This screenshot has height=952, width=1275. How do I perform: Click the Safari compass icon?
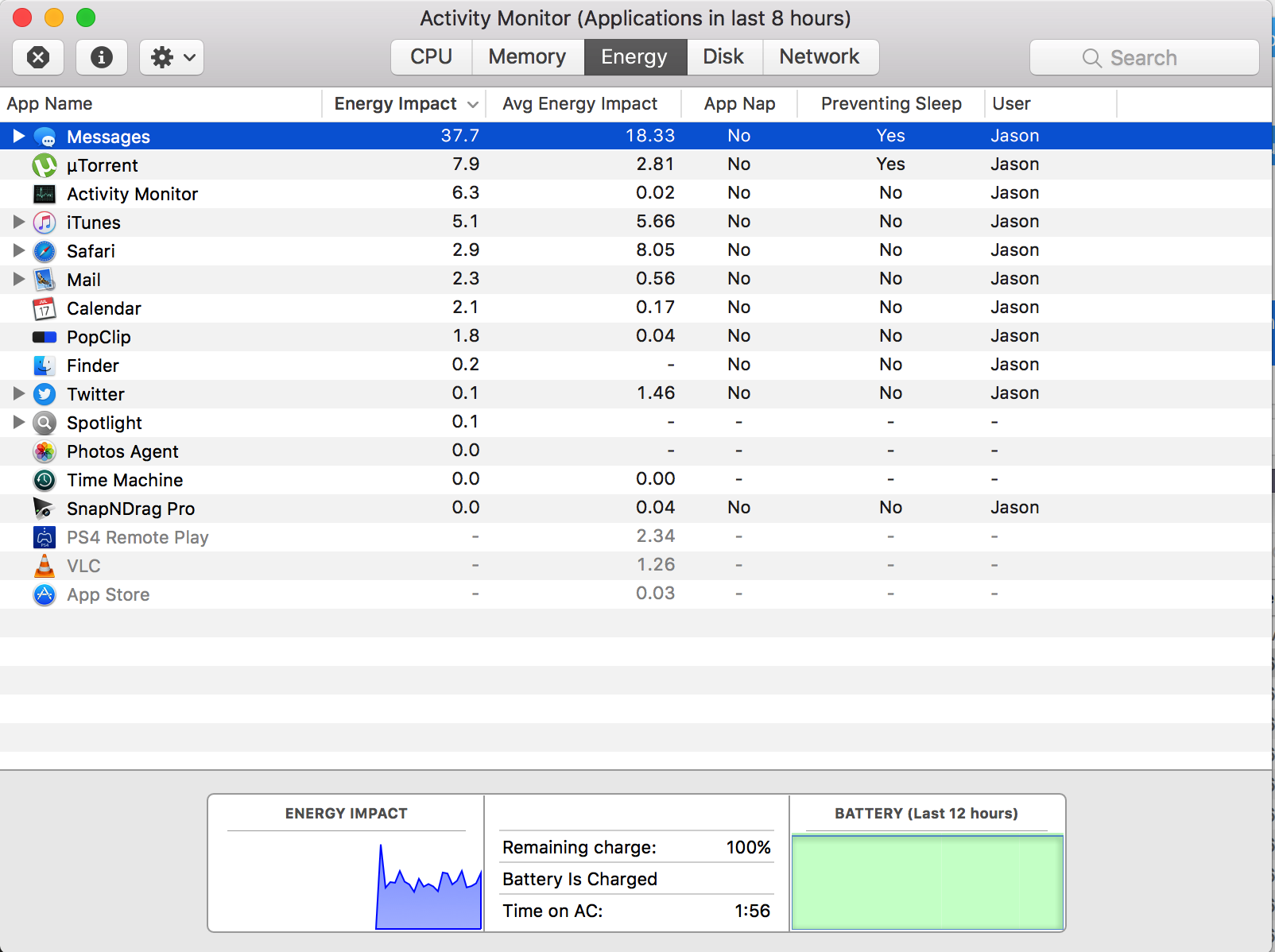tap(45, 251)
